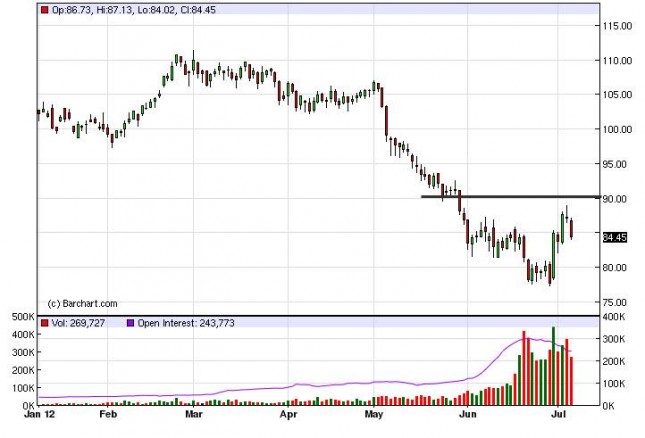Screen dimensions: 645x438
Task: Click the red Vol legend square
Action: pyautogui.click(x=44, y=323)
